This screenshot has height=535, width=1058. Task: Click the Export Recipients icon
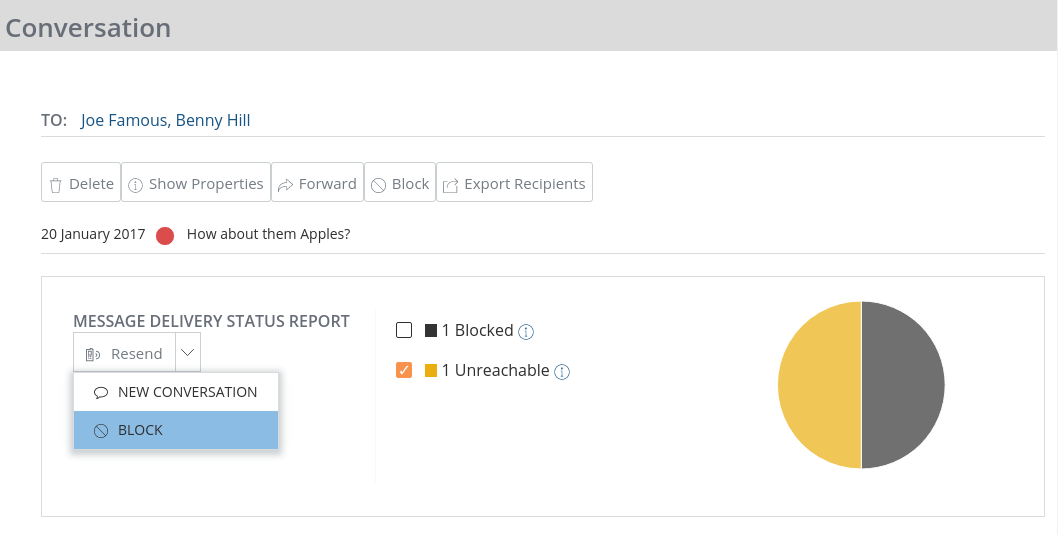click(x=450, y=185)
